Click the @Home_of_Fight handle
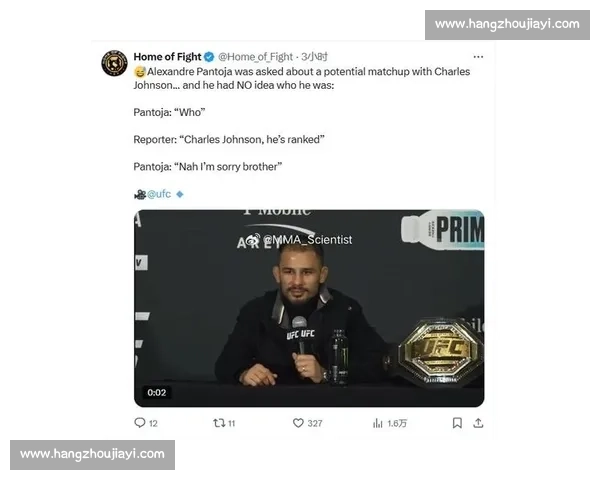The width and height of the screenshot is (600, 480). (x=255, y=57)
